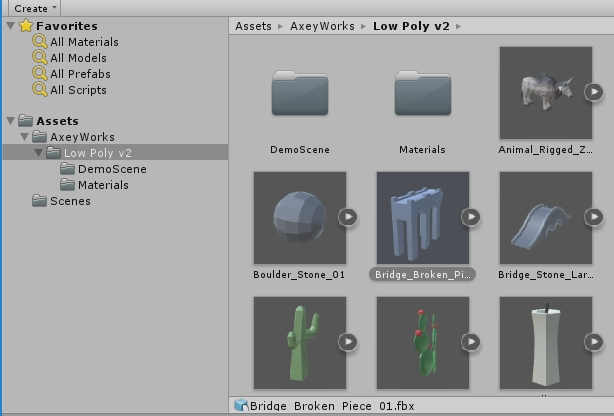Screen dimensions: 614x416
Task: Expand Bridge_Stone_Lar... sub-assets arrow
Action: tap(594, 217)
